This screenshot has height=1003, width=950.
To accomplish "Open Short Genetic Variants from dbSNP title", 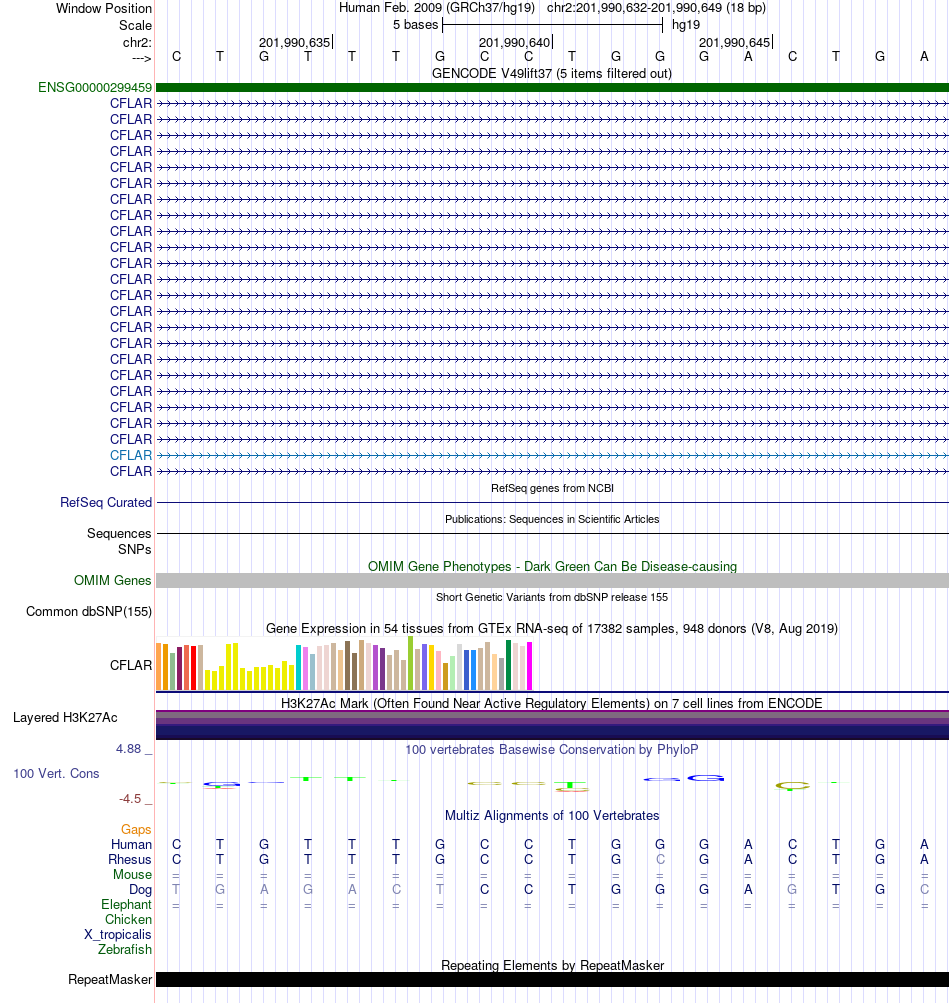I will (551, 597).
